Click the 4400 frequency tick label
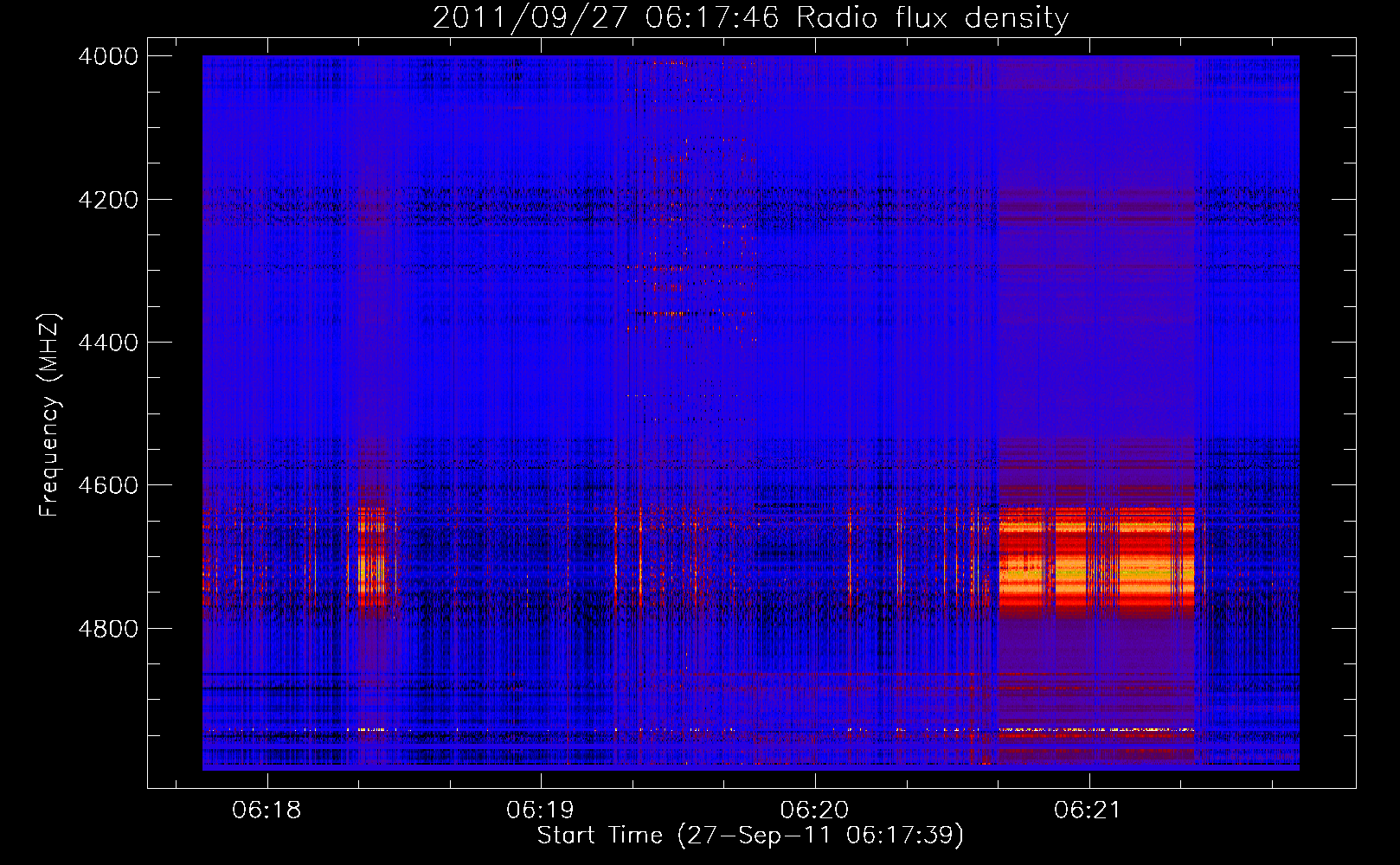 click(108, 343)
